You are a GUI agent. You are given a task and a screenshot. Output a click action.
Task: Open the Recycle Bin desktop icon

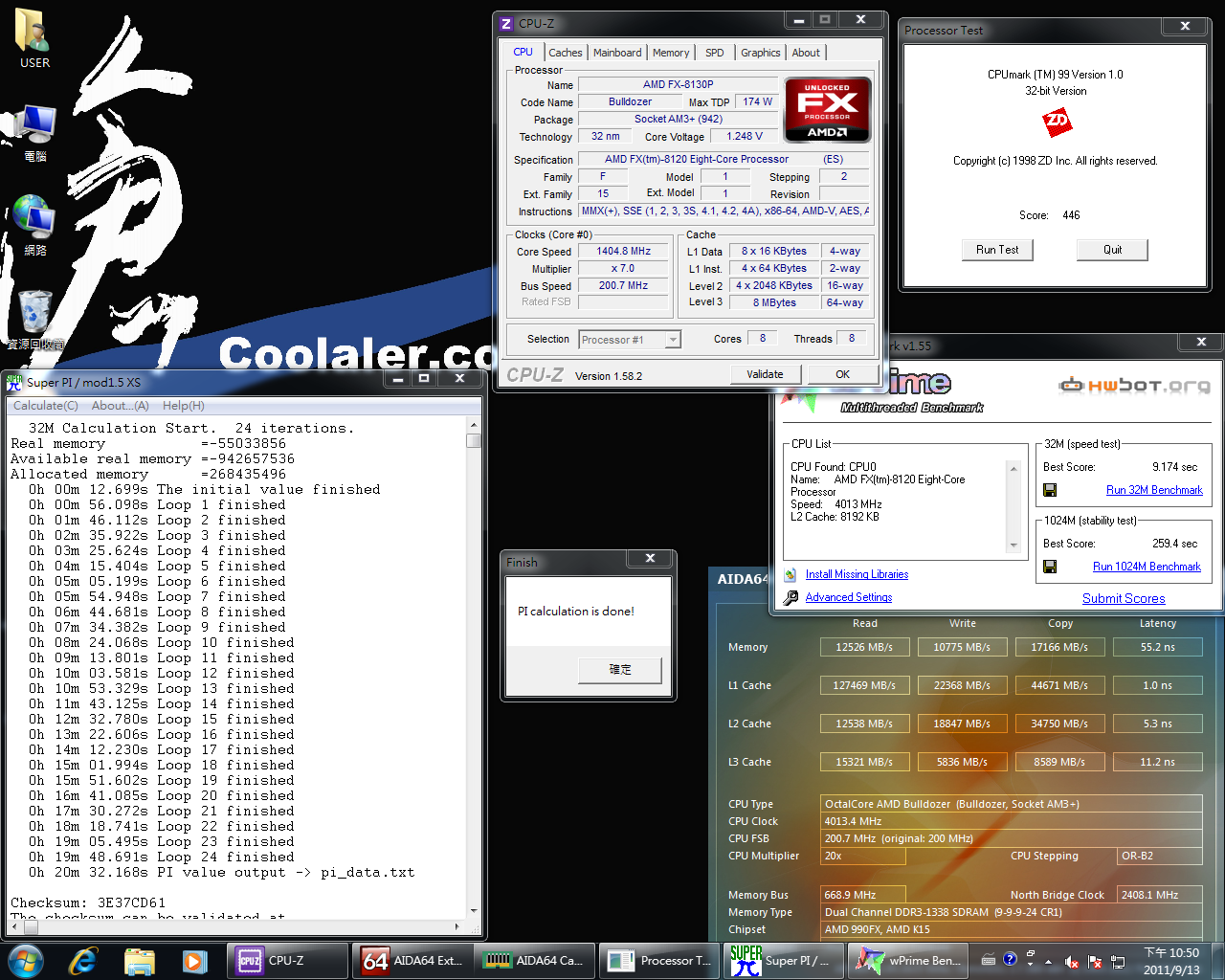pyautogui.click(x=34, y=320)
